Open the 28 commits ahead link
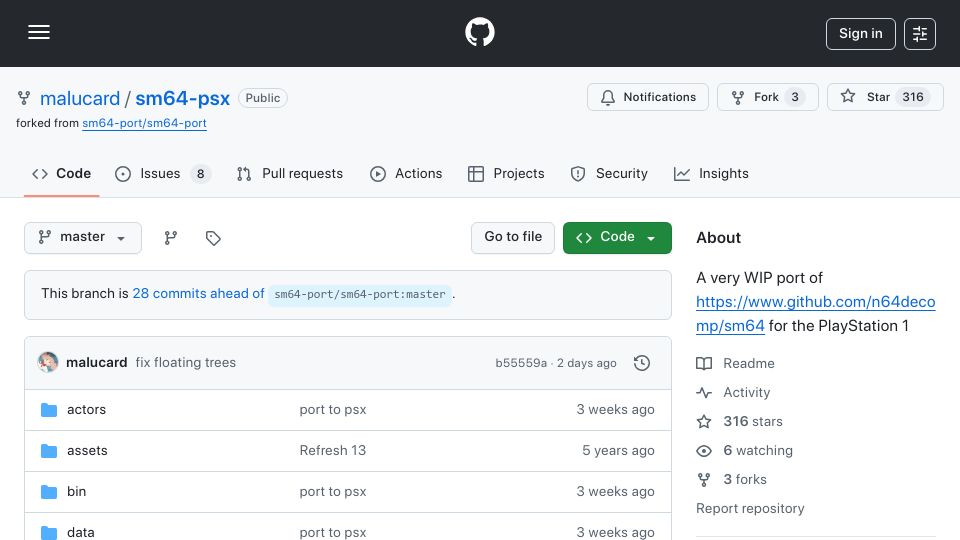Viewport: 960px width, 540px height. pyautogui.click(x=198, y=294)
